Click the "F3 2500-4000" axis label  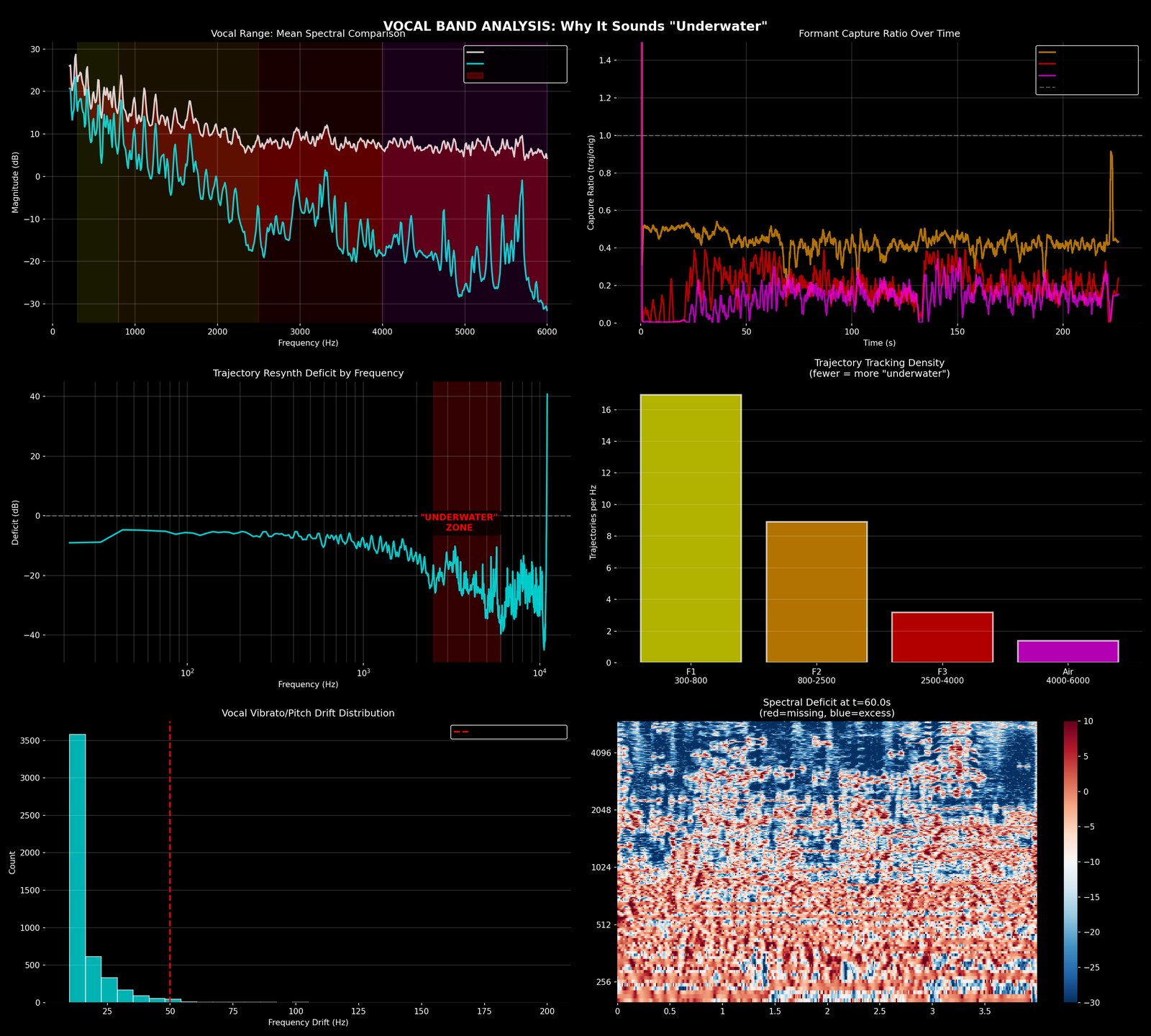942,676
